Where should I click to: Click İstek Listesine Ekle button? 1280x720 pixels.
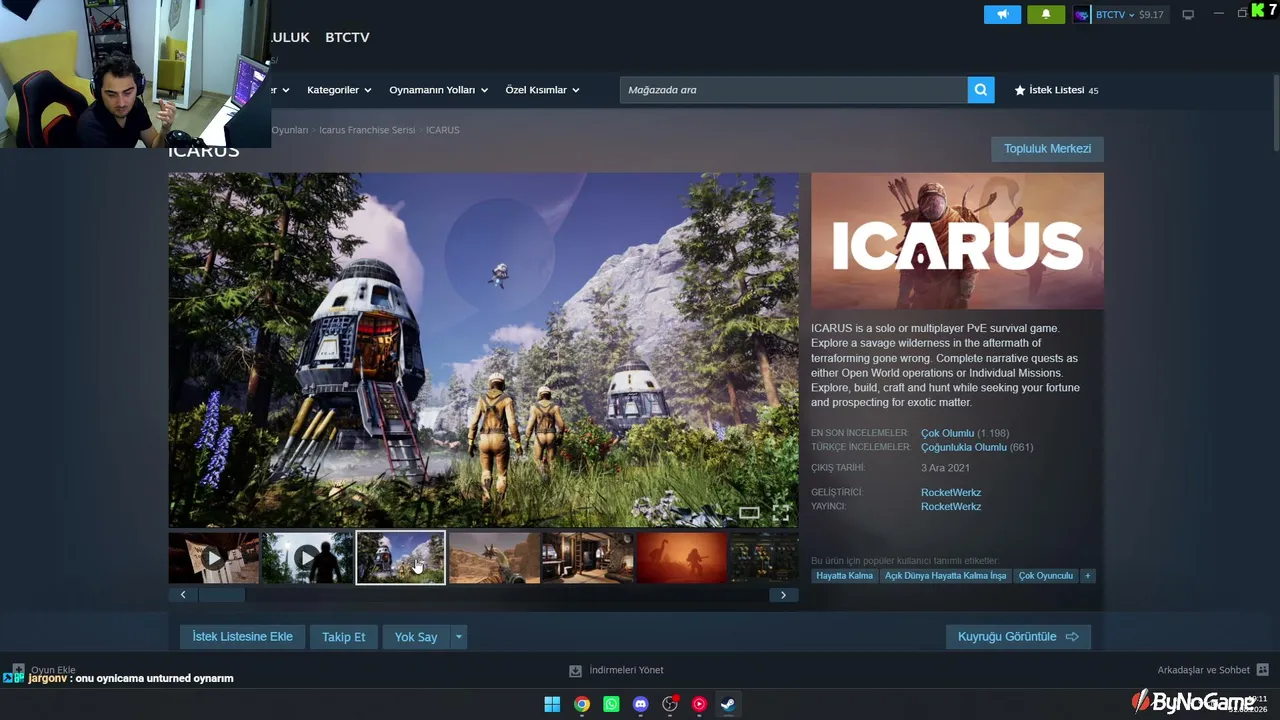[x=242, y=637]
